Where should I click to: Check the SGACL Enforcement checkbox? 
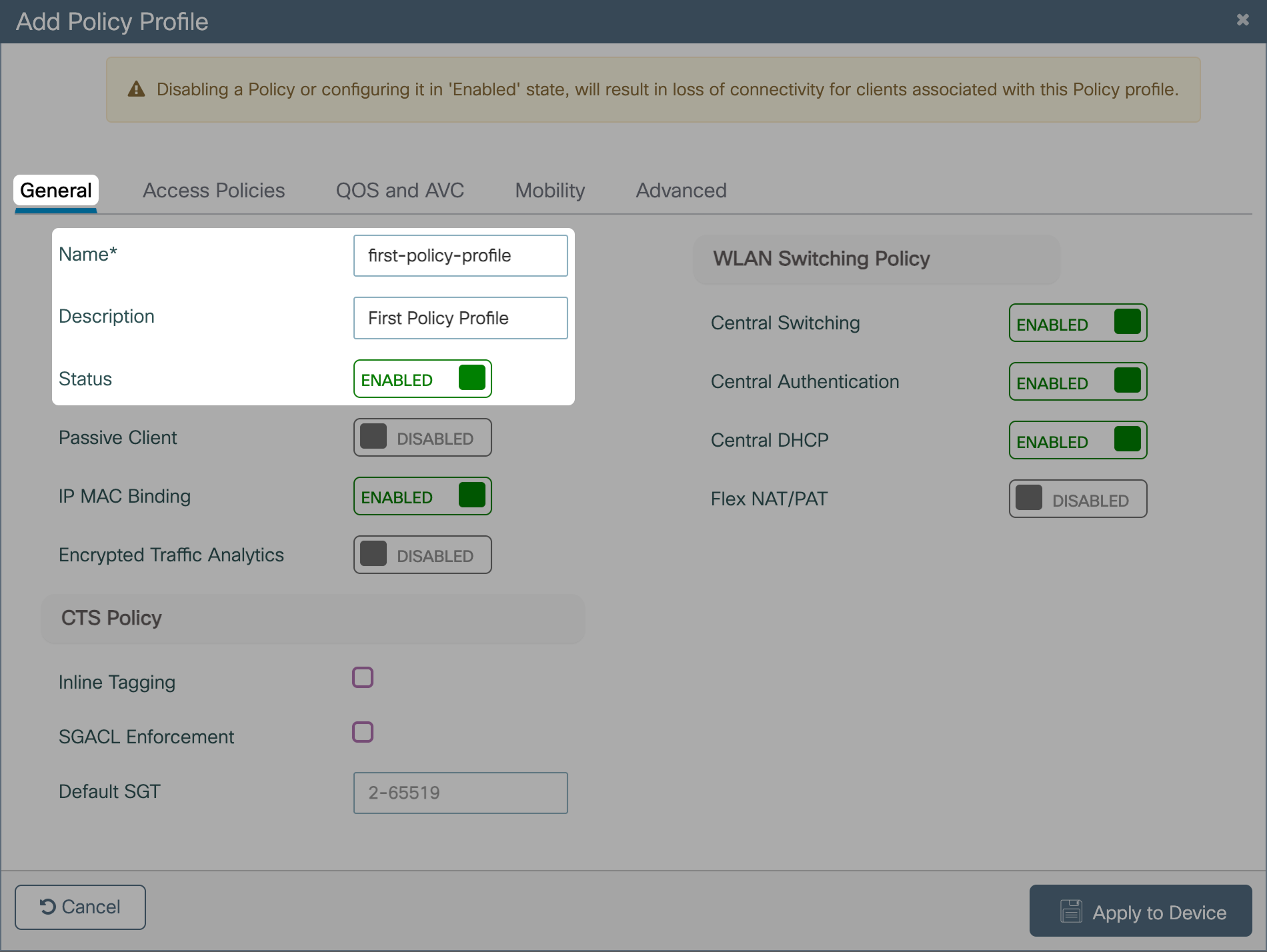[363, 732]
